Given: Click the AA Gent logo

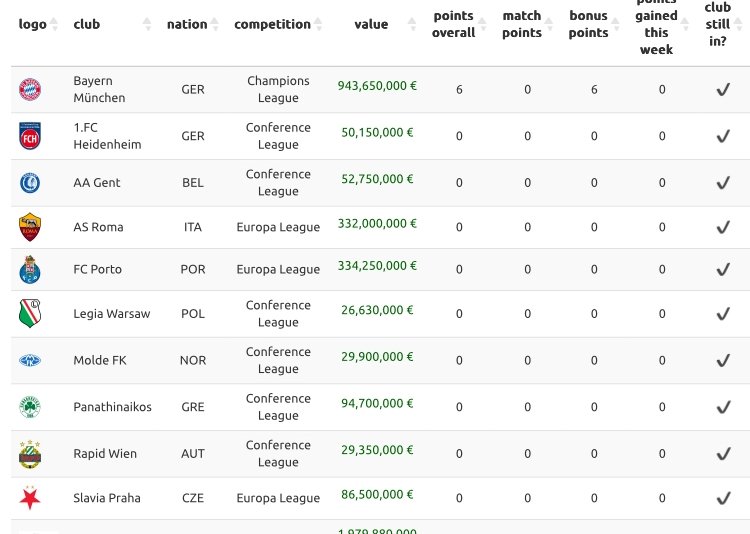Looking at the screenshot, I should [x=29, y=183].
